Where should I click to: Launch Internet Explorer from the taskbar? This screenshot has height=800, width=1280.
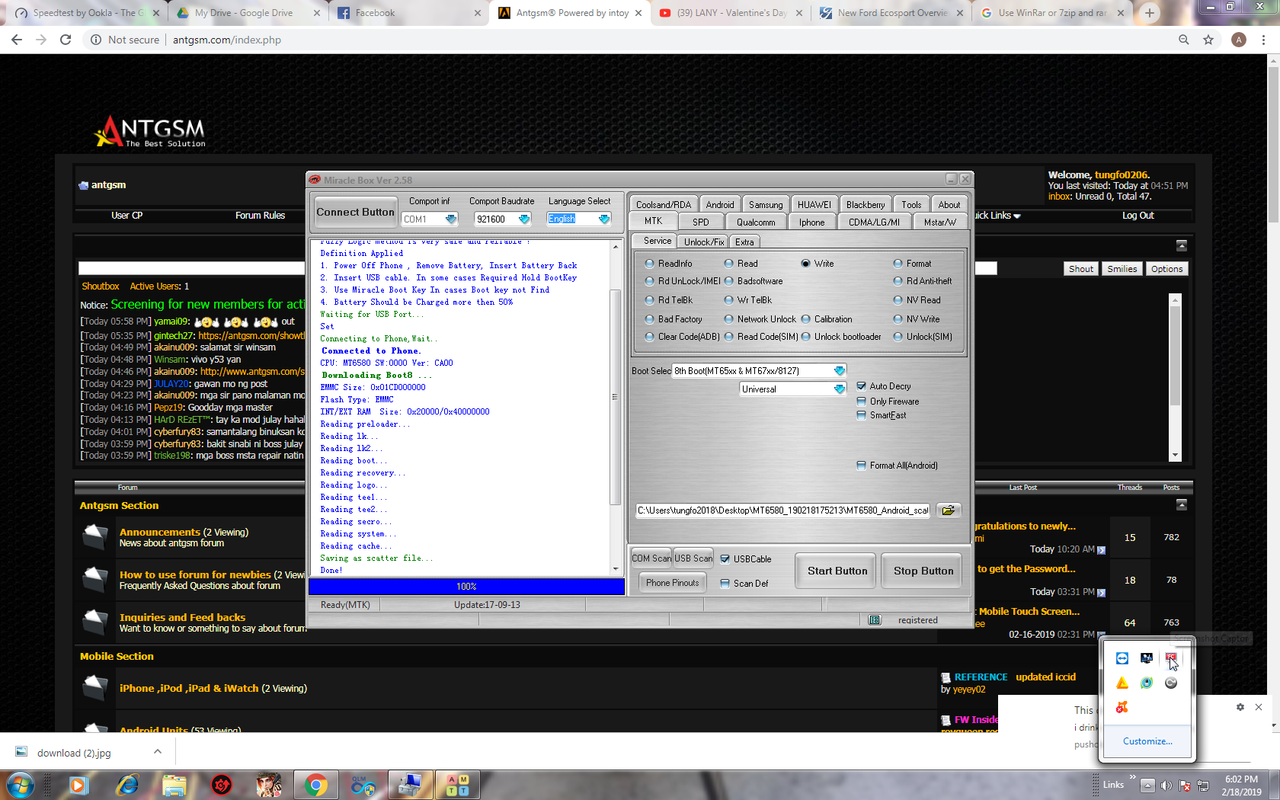coord(127,785)
